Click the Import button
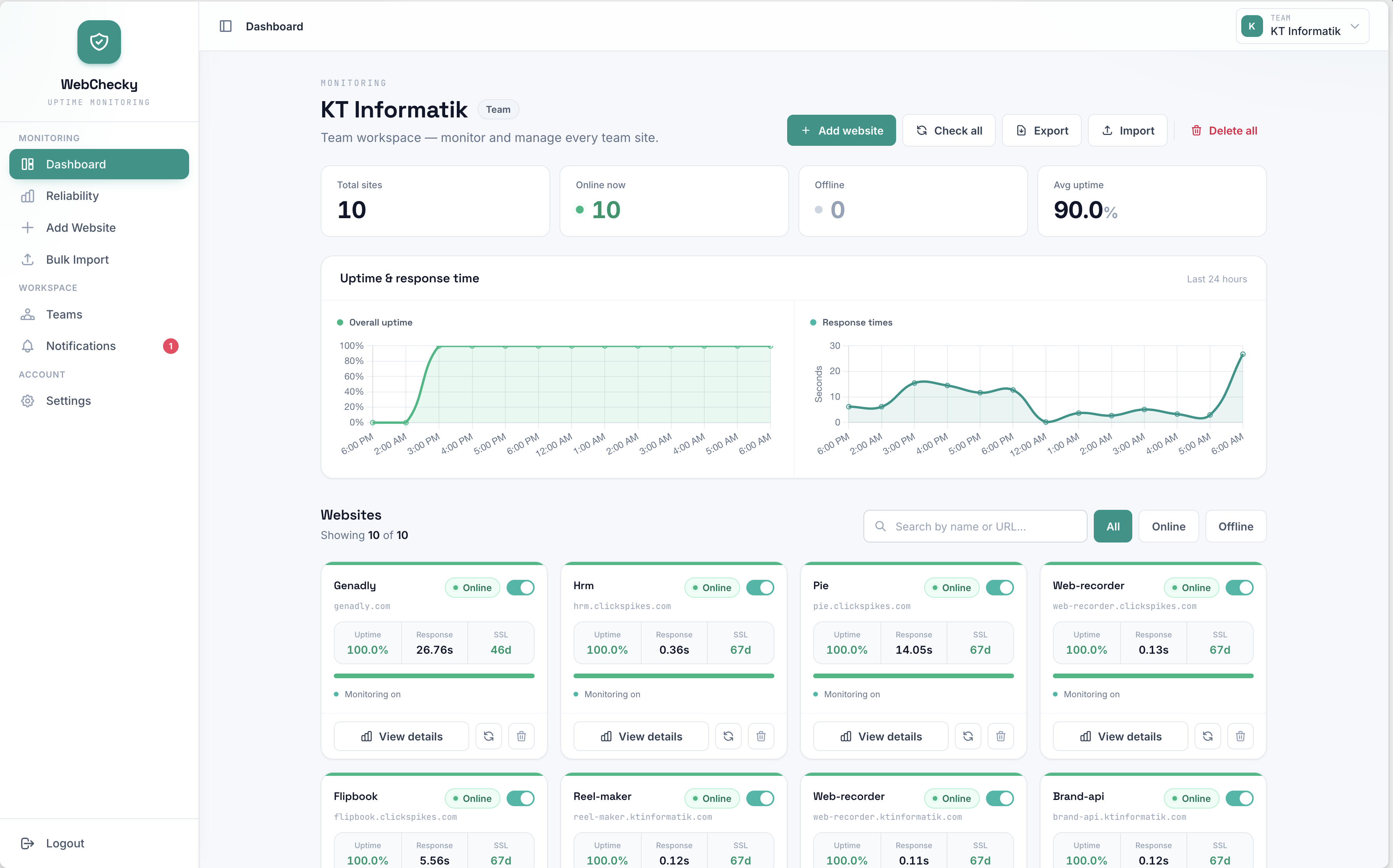Viewport: 1393px width, 868px height. coord(1128,130)
